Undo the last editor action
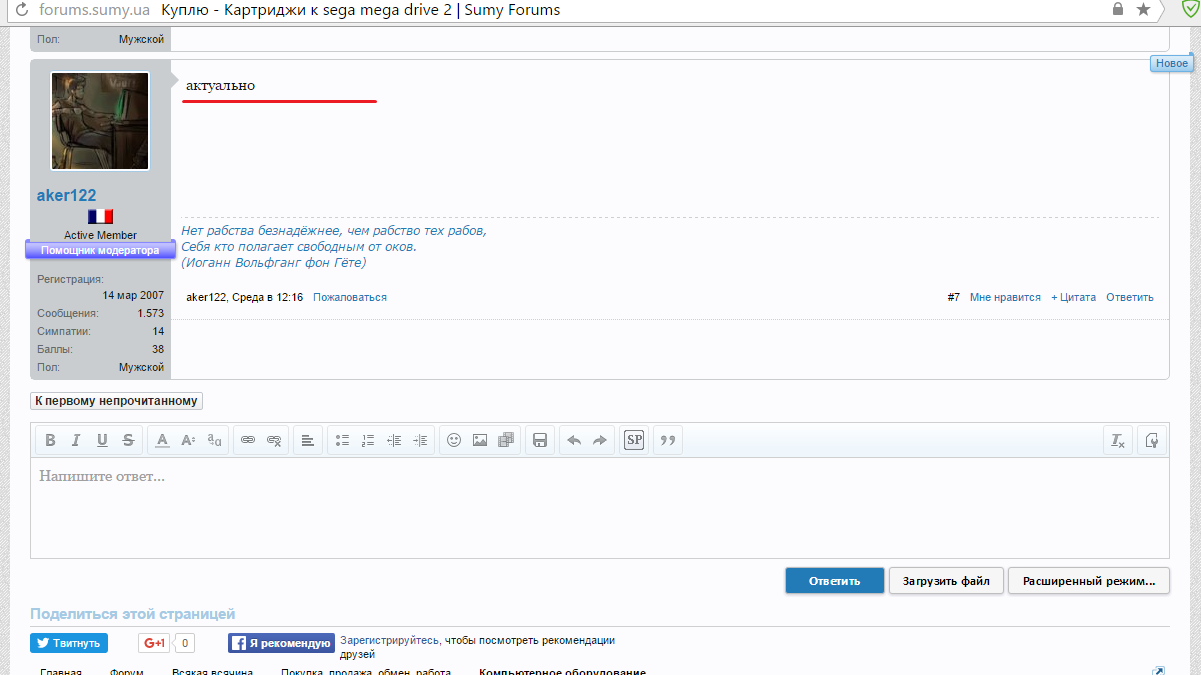1201x675 pixels. click(574, 440)
